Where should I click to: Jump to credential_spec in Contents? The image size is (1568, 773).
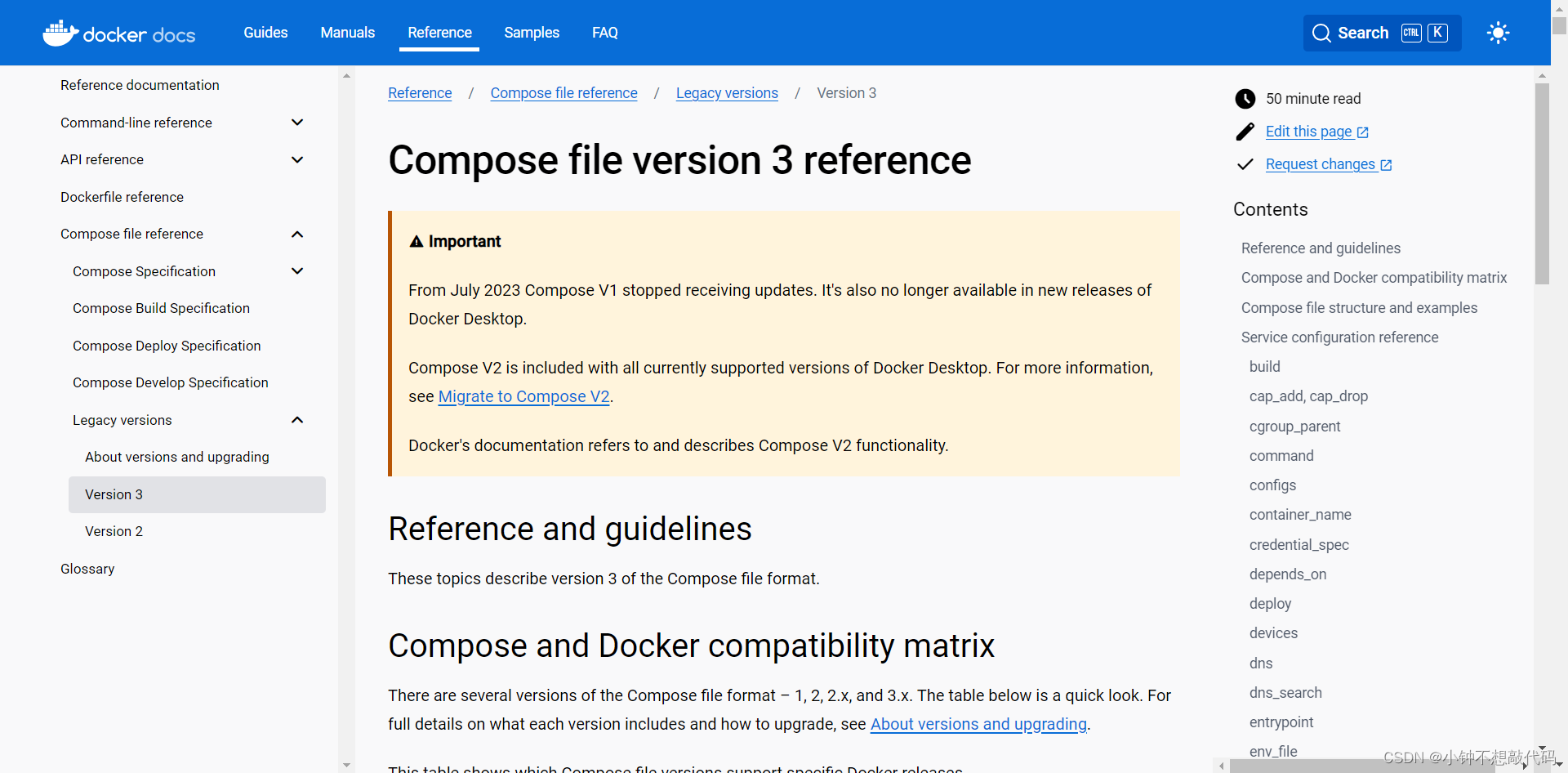point(1298,545)
